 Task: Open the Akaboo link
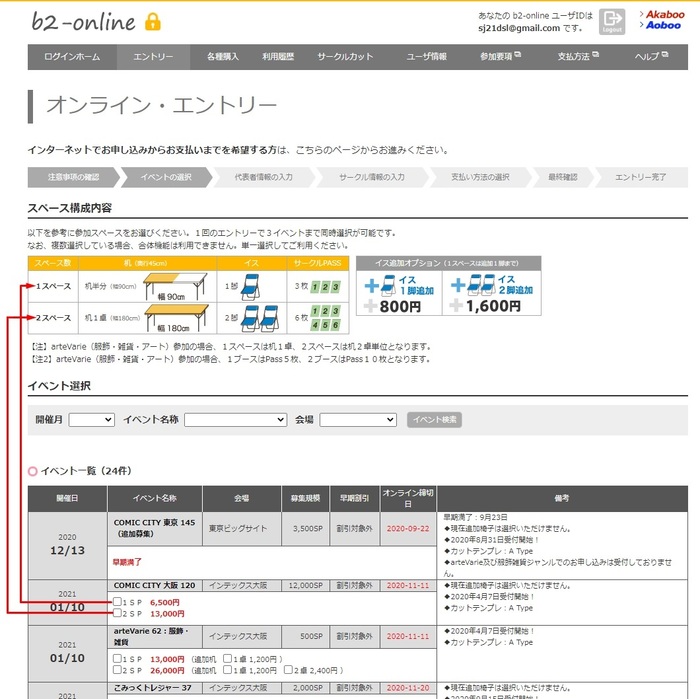tap(664, 15)
